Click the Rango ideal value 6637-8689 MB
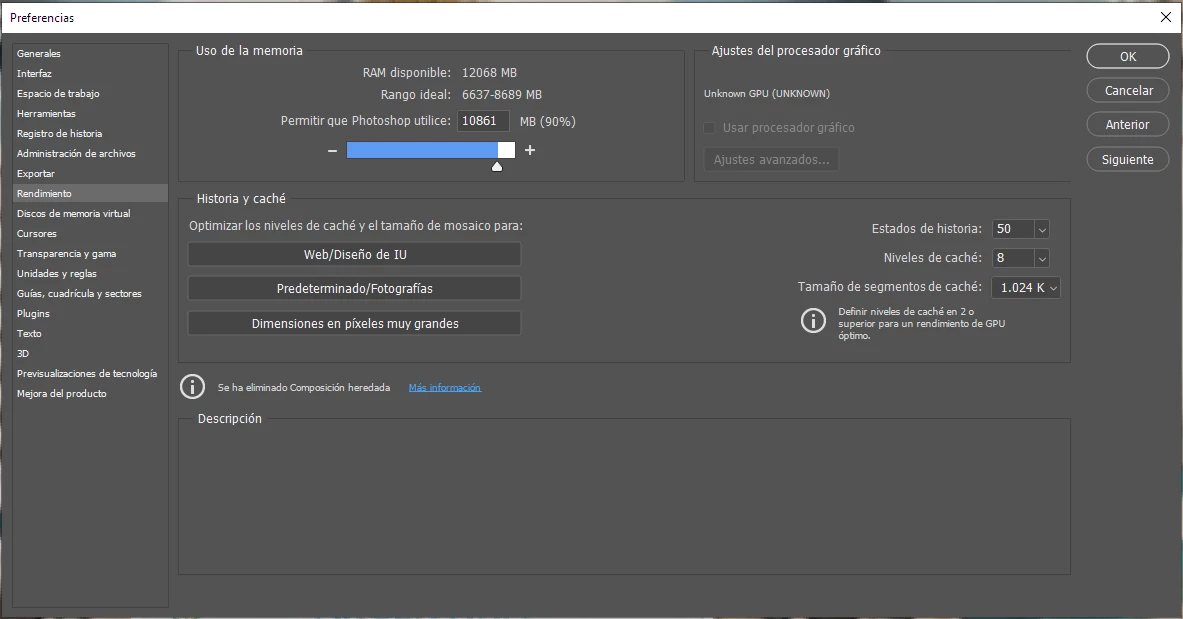The width and height of the screenshot is (1183, 619). [x=502, y=94]
